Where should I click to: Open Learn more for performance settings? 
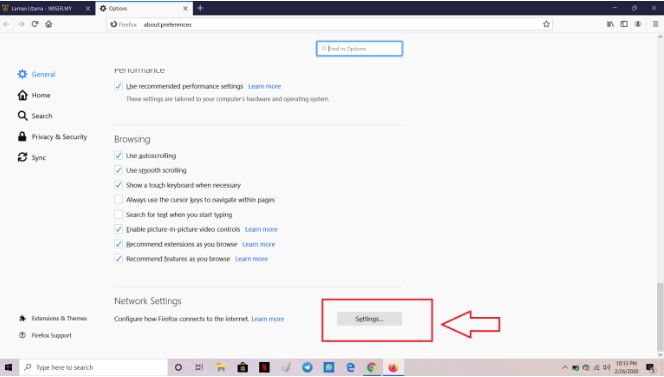click(x=265, y=86)
